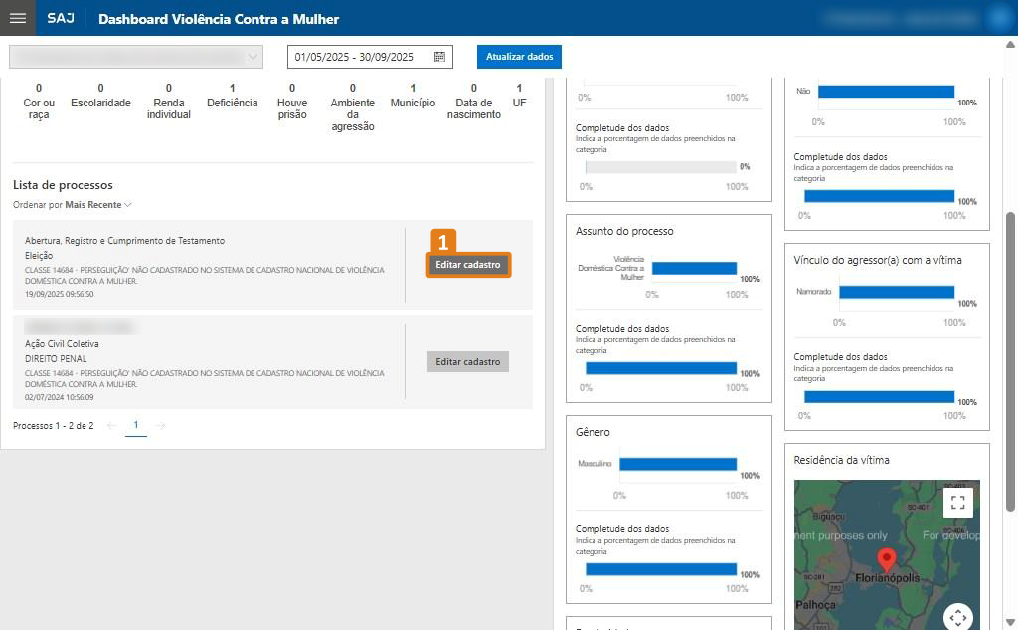
Task: Click the map camera pan control
Action: [x=957, y=616]
